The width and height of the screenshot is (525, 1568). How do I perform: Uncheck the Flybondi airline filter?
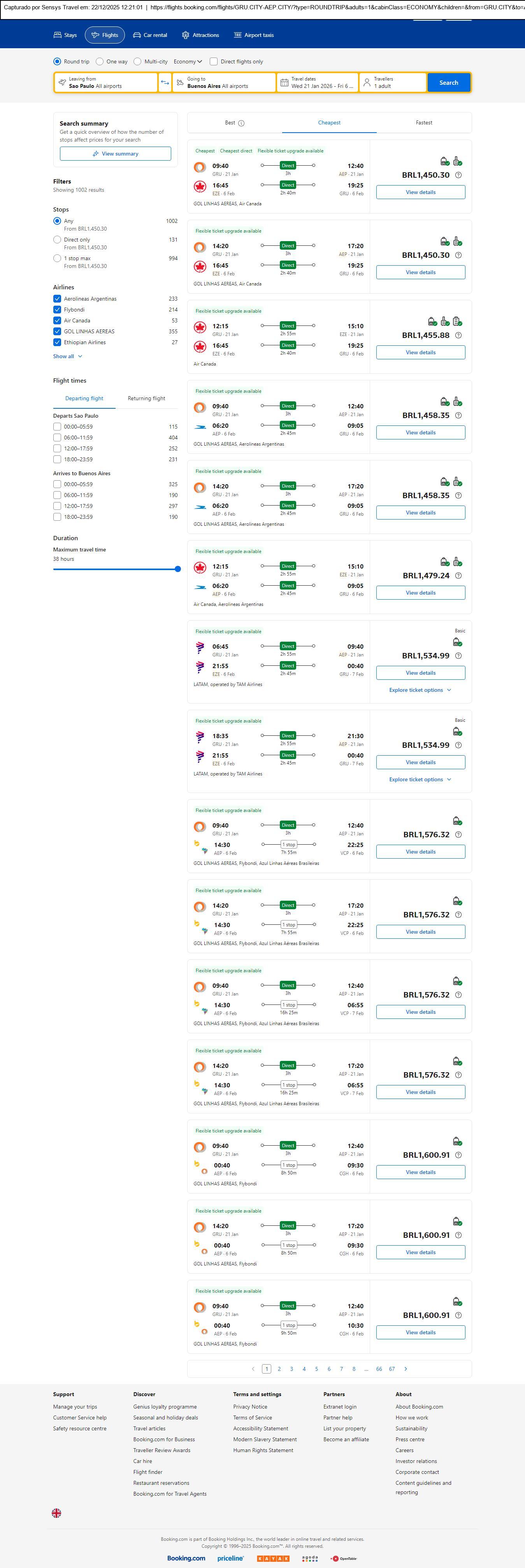(x=57, y=310)
